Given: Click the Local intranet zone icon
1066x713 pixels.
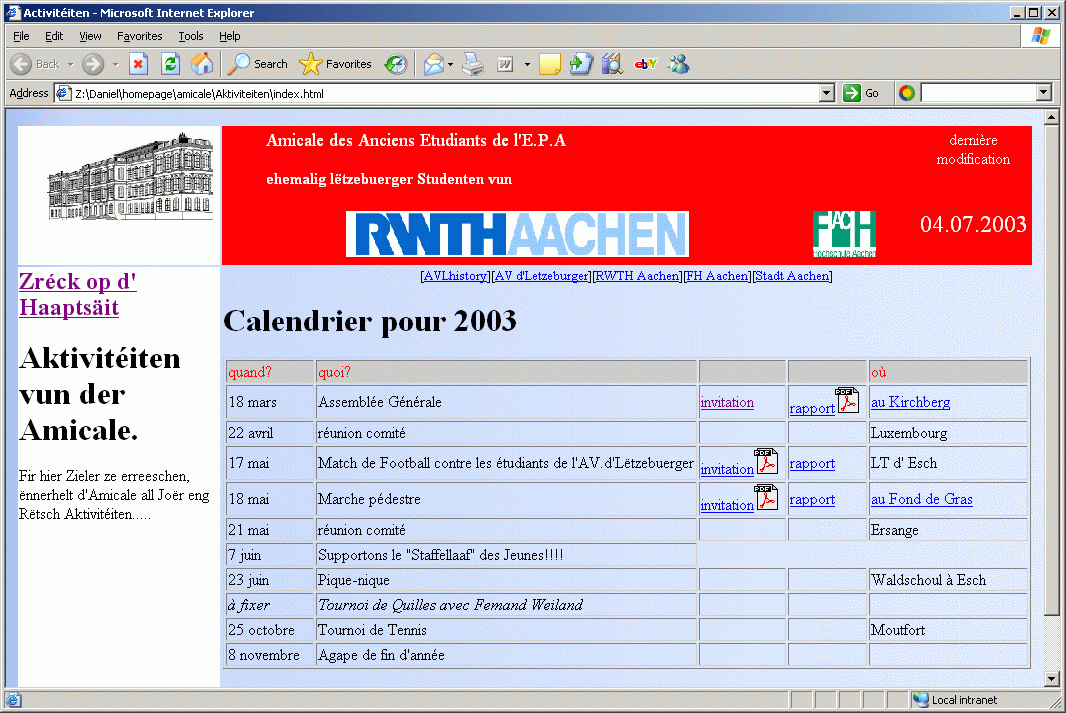Looking at the screenshot, I should [921, 699].
